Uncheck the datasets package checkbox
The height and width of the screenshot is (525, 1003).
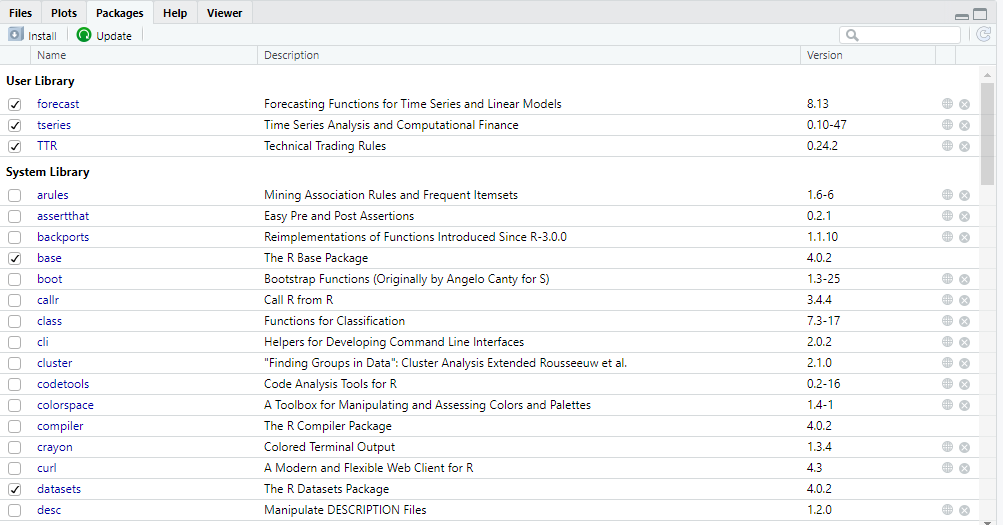(x=15, y=489)
